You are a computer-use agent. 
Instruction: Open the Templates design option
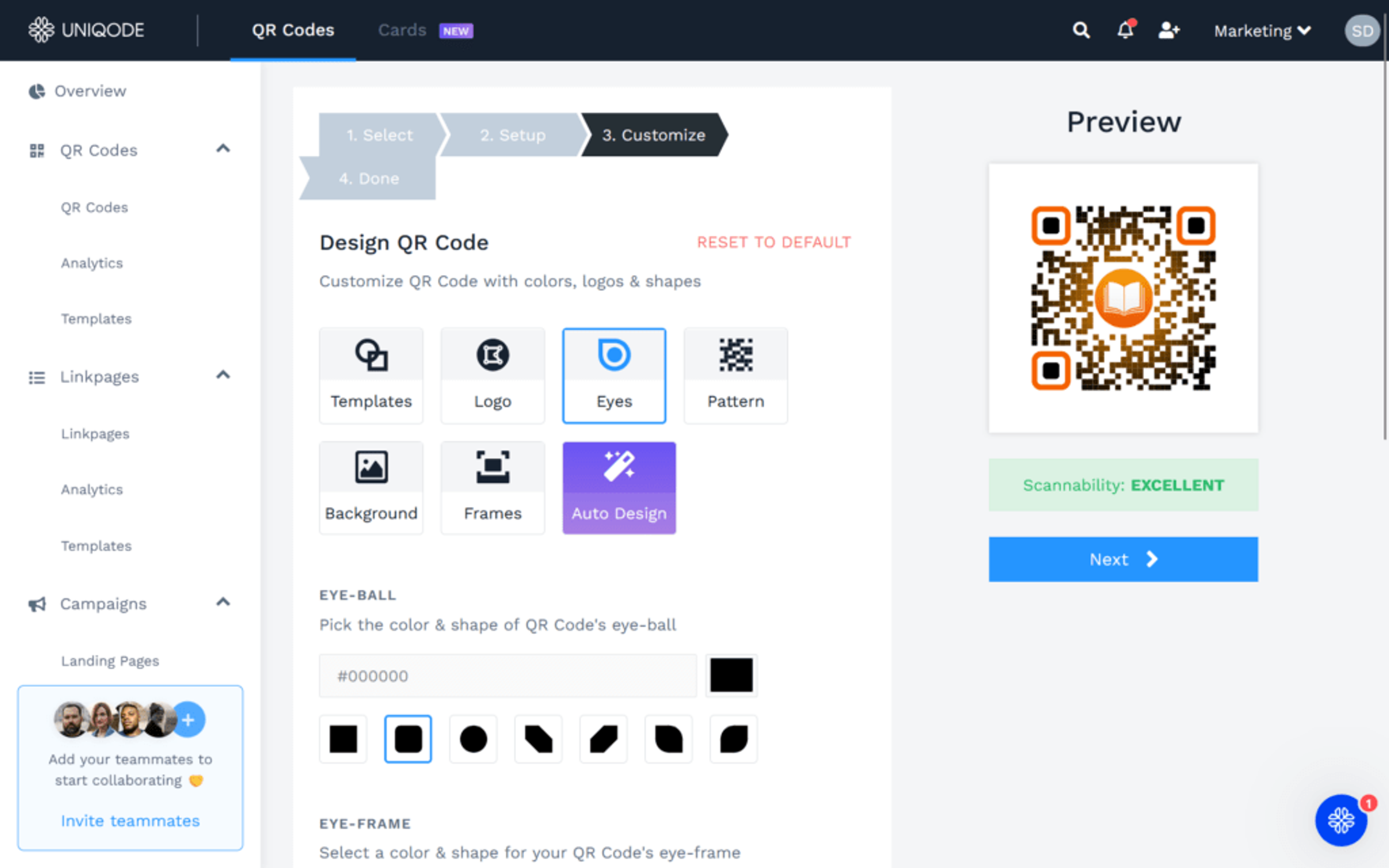point(371,376)
